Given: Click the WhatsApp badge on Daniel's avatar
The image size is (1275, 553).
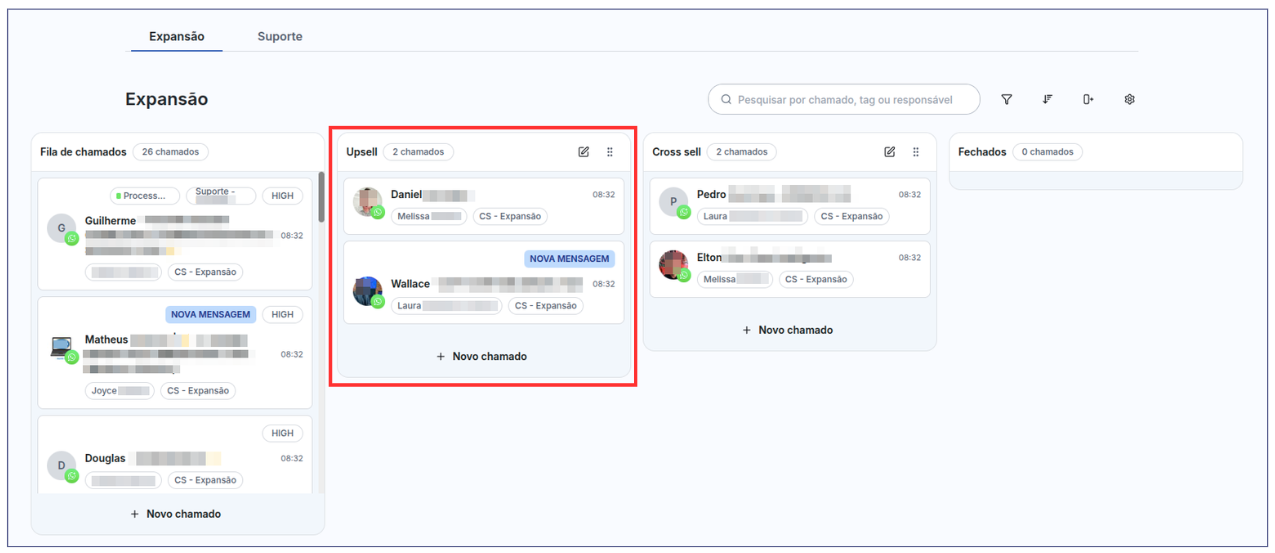Looking at the screenshot, I should (378, 212).
